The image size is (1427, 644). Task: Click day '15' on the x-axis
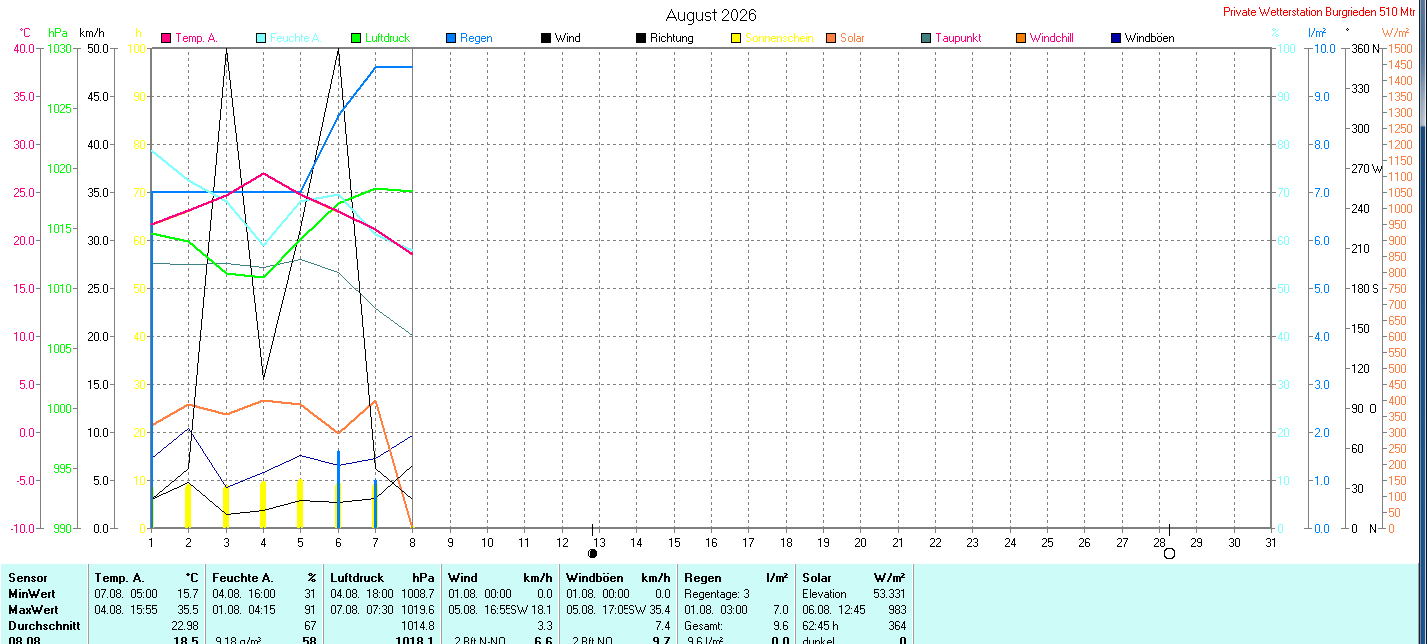674,542
